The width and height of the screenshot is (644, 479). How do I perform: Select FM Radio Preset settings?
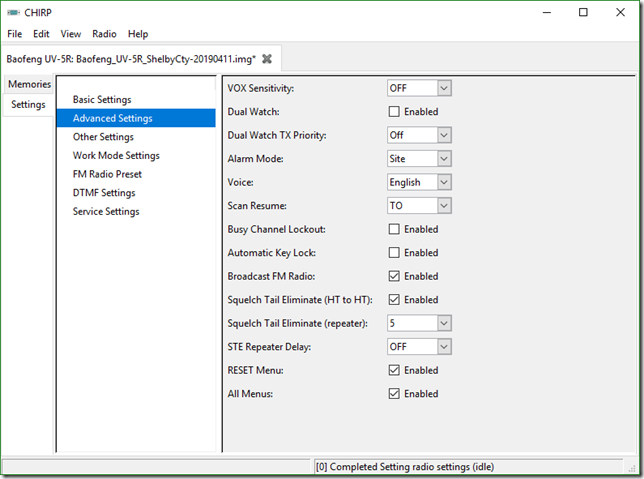pos(107,174)
